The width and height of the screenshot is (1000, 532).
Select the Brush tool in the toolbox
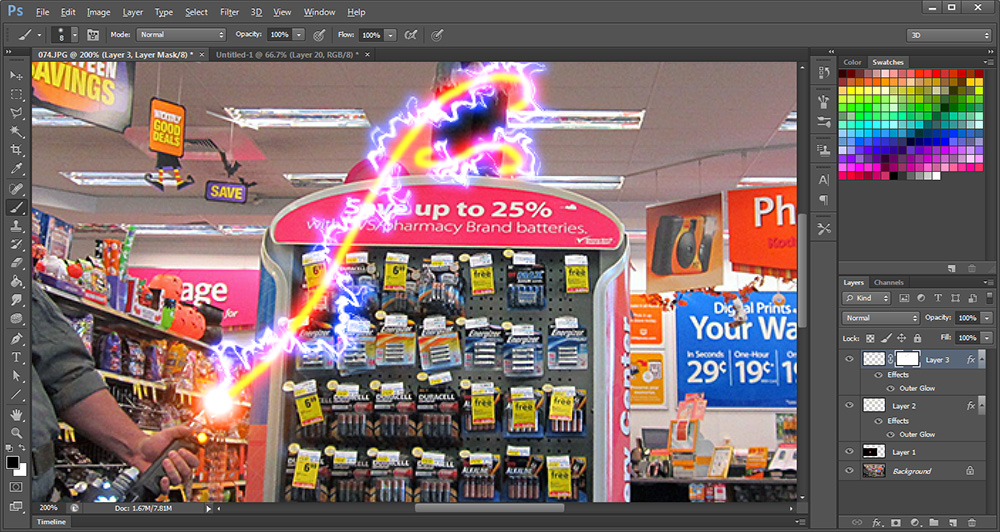pos(16,207)
